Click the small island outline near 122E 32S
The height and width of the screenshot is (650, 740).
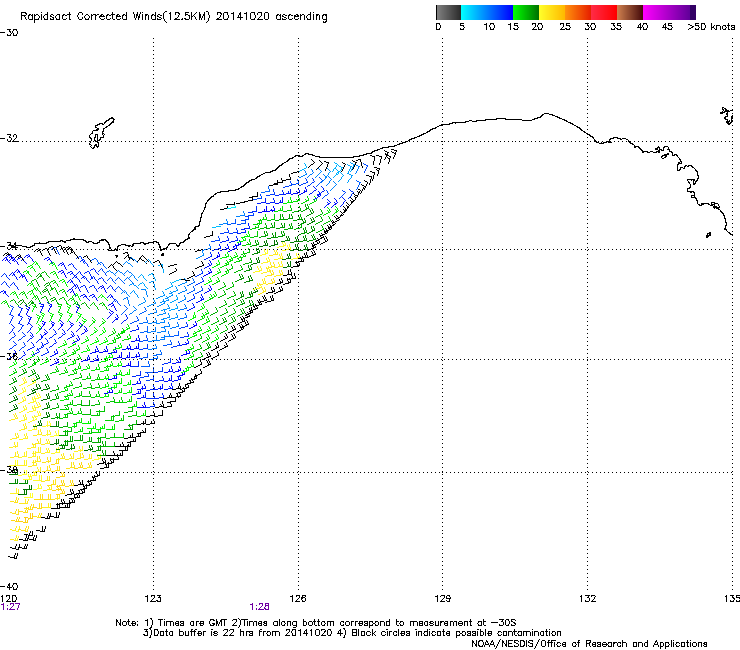[101, 133]
